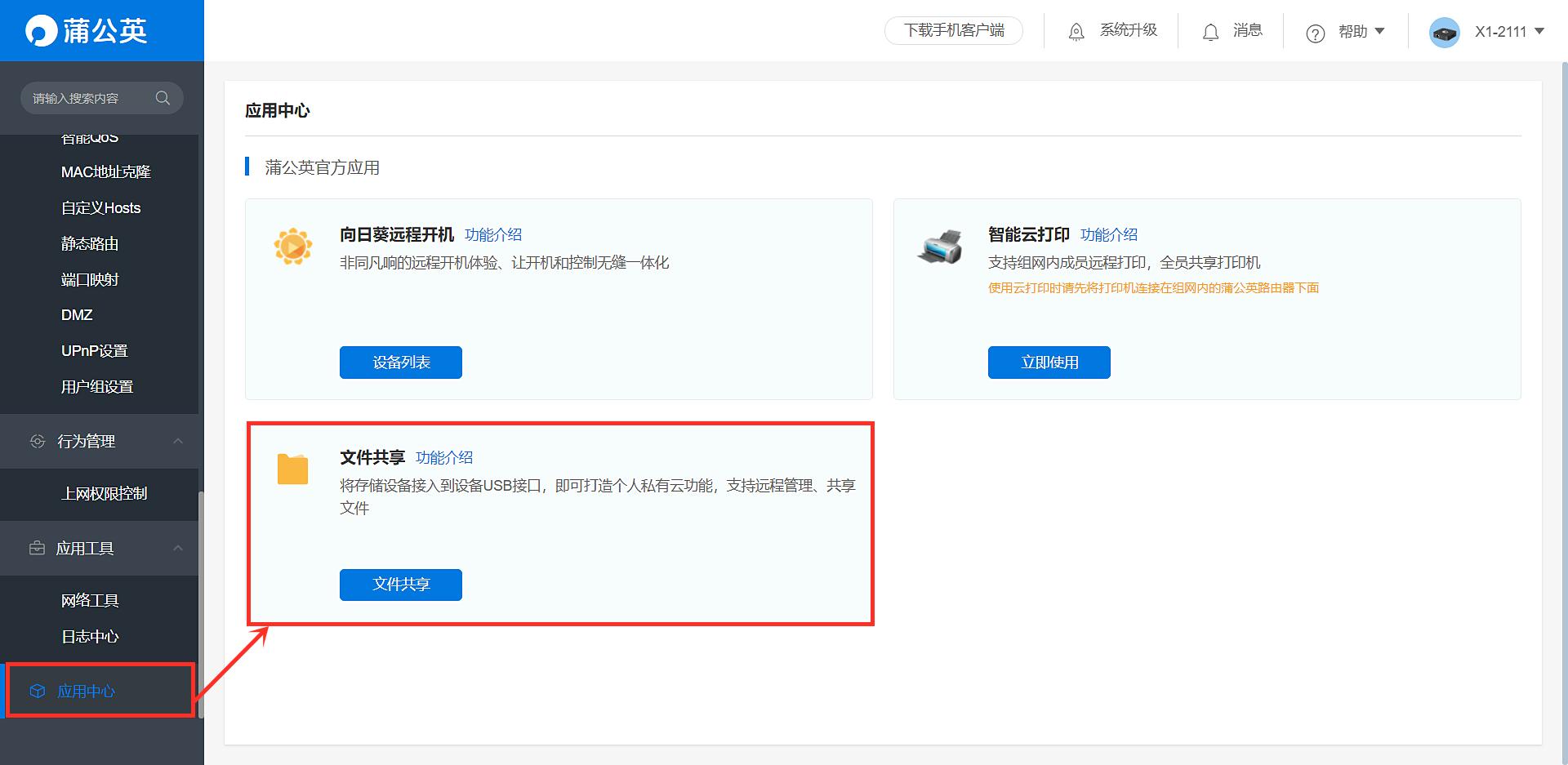Click the 智能云打印 printer icon
The height and width of the screenshot is (765, 1568).
(x=940, y=246)
